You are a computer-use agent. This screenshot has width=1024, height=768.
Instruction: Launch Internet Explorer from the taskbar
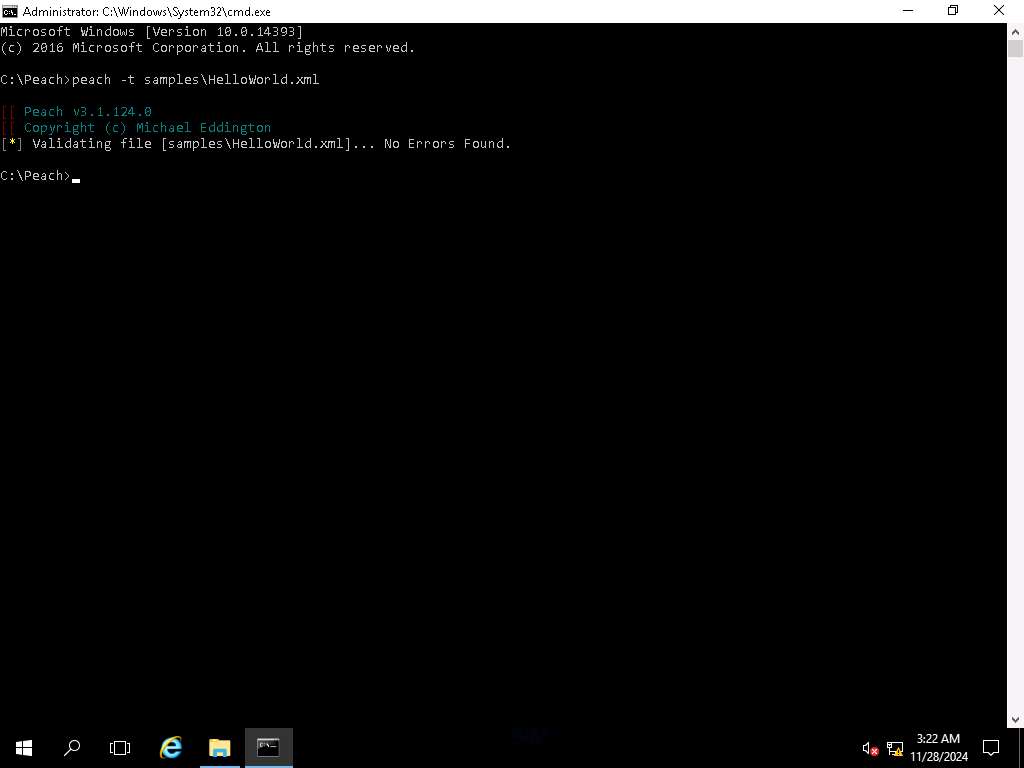tap(171, 747)
